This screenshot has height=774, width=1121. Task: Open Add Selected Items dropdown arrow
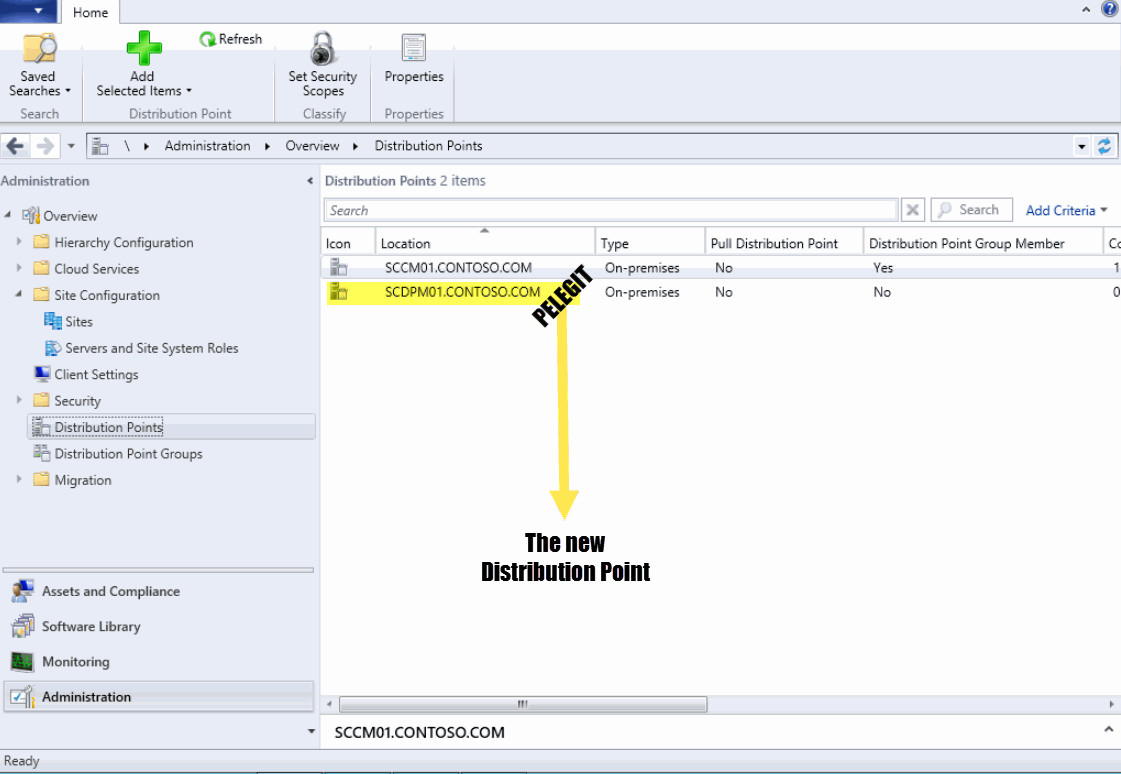click(x=189, y=91)
